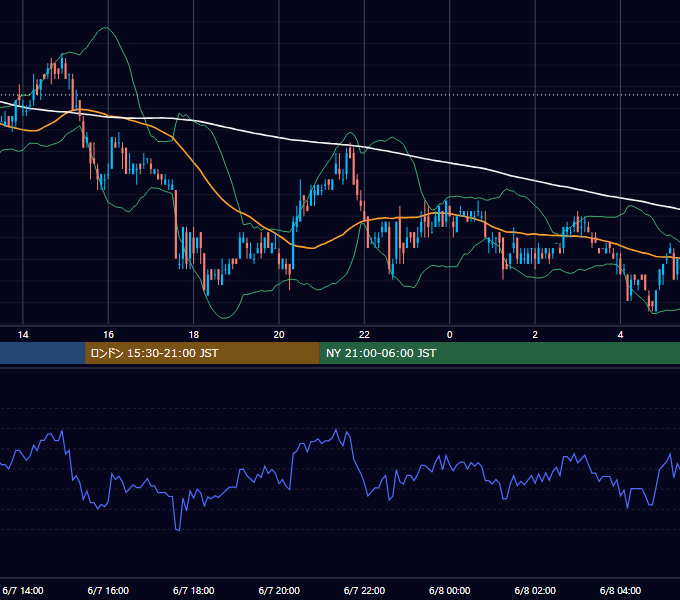Click the 14 hour label on time axis
The width and height of the screenshot is (680, 600).
tap(23, 335)
